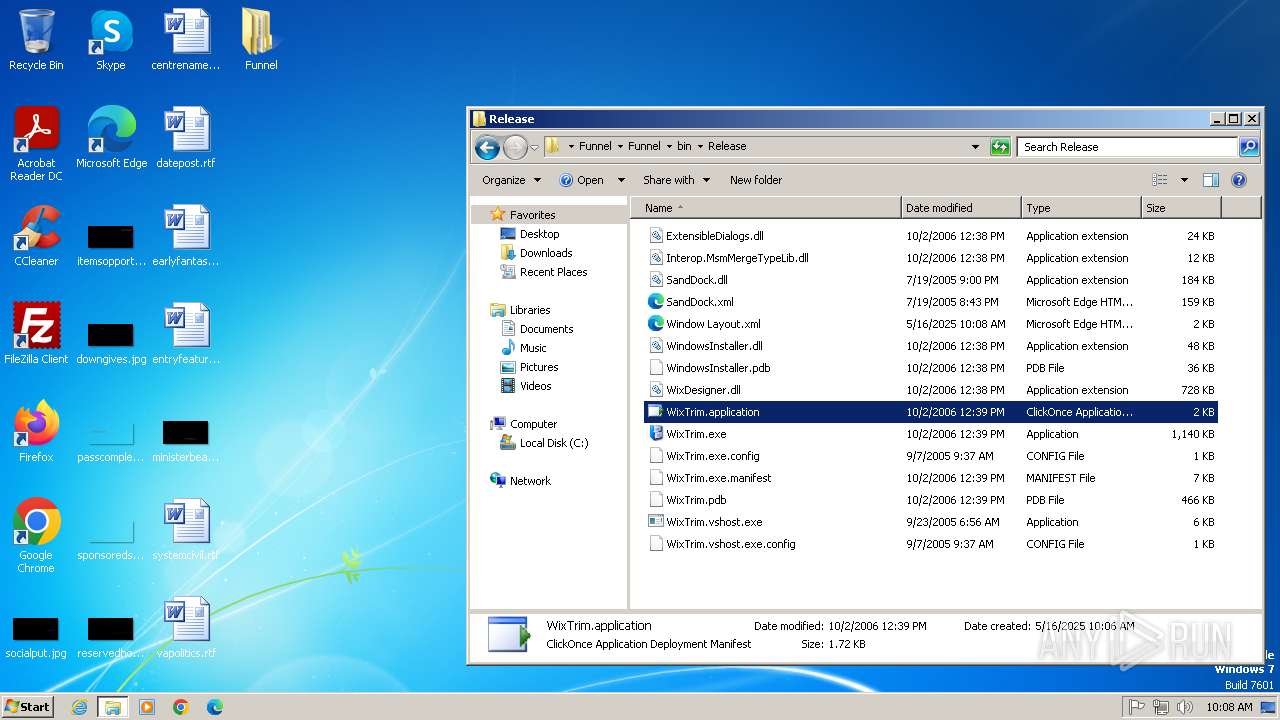Click the search magnifier icon

click(x=1249, y=147)
